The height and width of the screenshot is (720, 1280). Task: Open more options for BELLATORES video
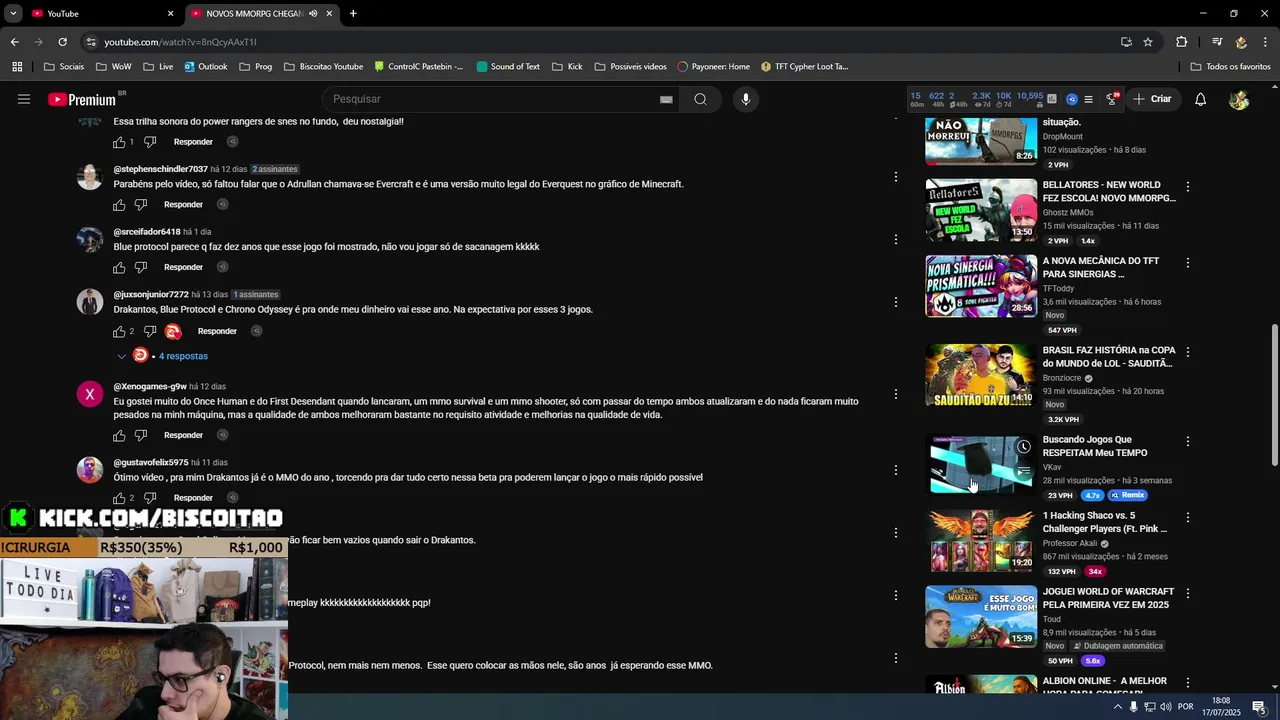coord(1187,187)
